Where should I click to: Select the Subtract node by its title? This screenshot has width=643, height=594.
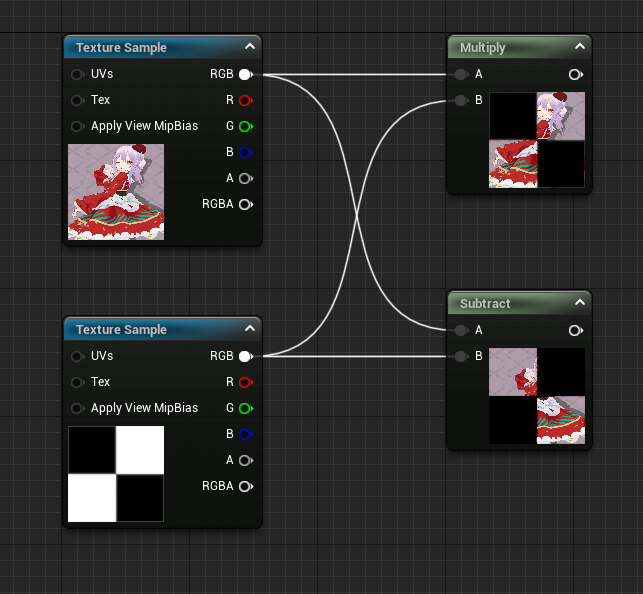tap(485, 303)
